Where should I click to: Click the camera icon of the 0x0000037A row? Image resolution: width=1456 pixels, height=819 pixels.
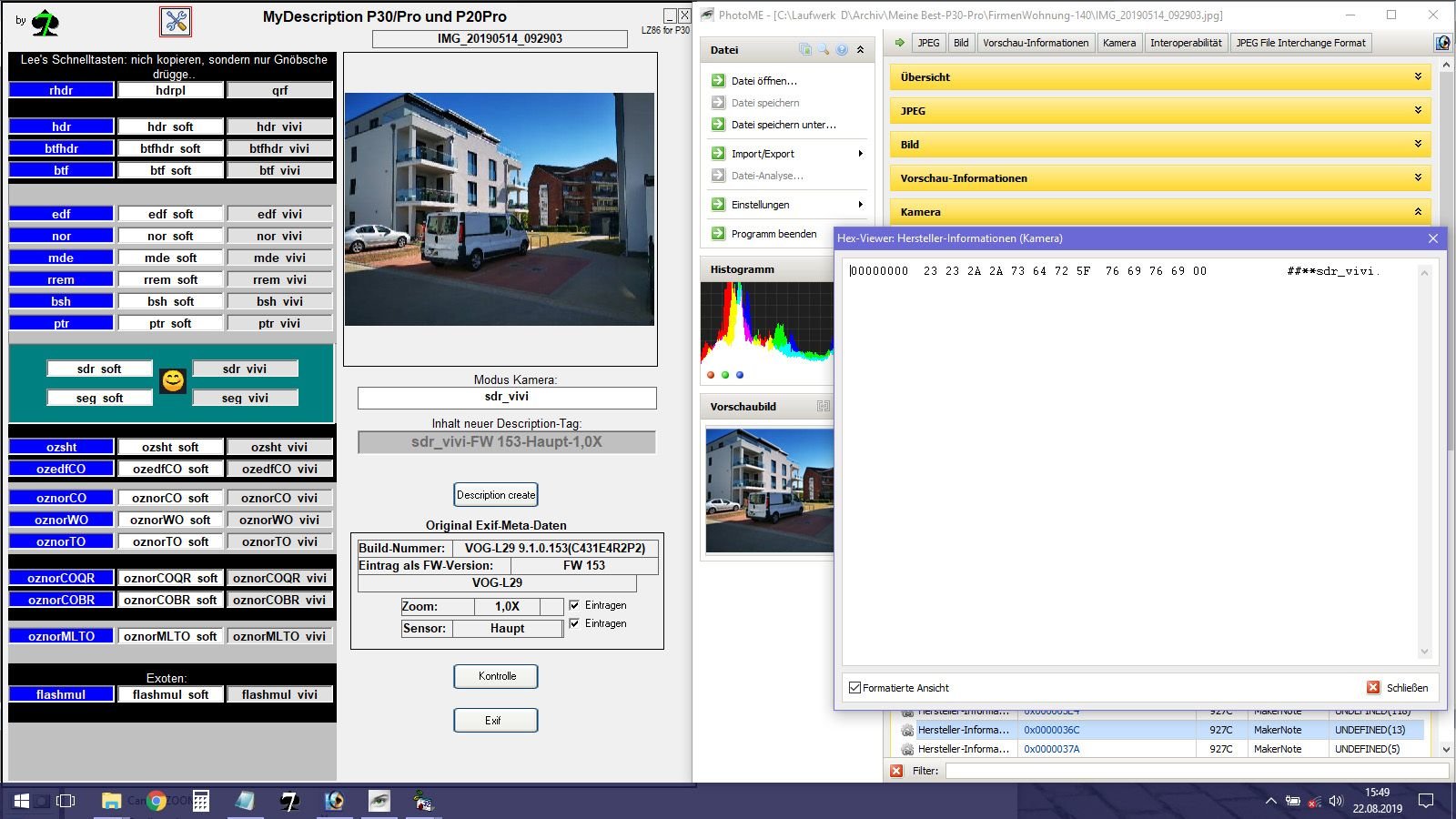pos(906,749)
